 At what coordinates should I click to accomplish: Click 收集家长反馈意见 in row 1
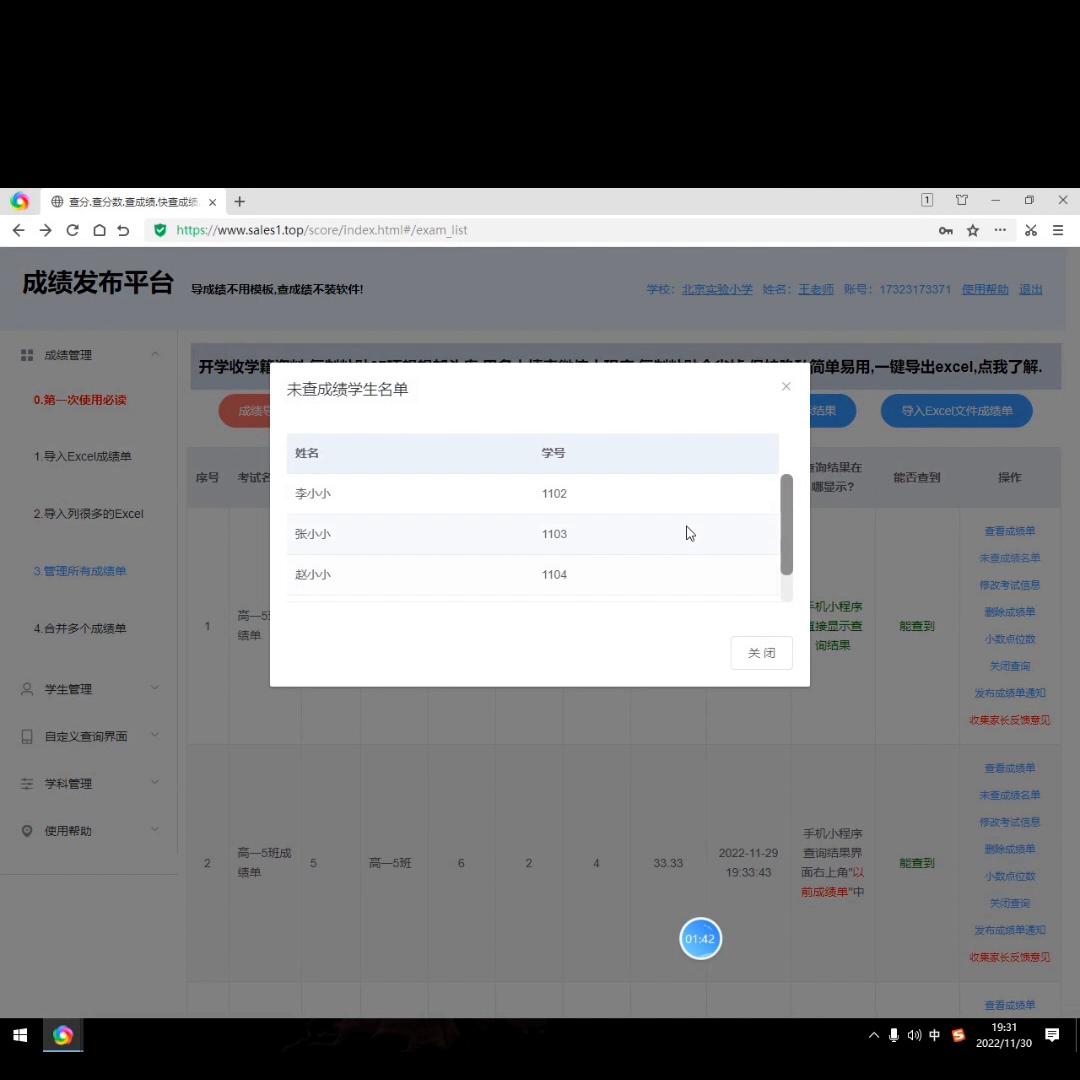pyautogui.click(x=1009, y=720)
